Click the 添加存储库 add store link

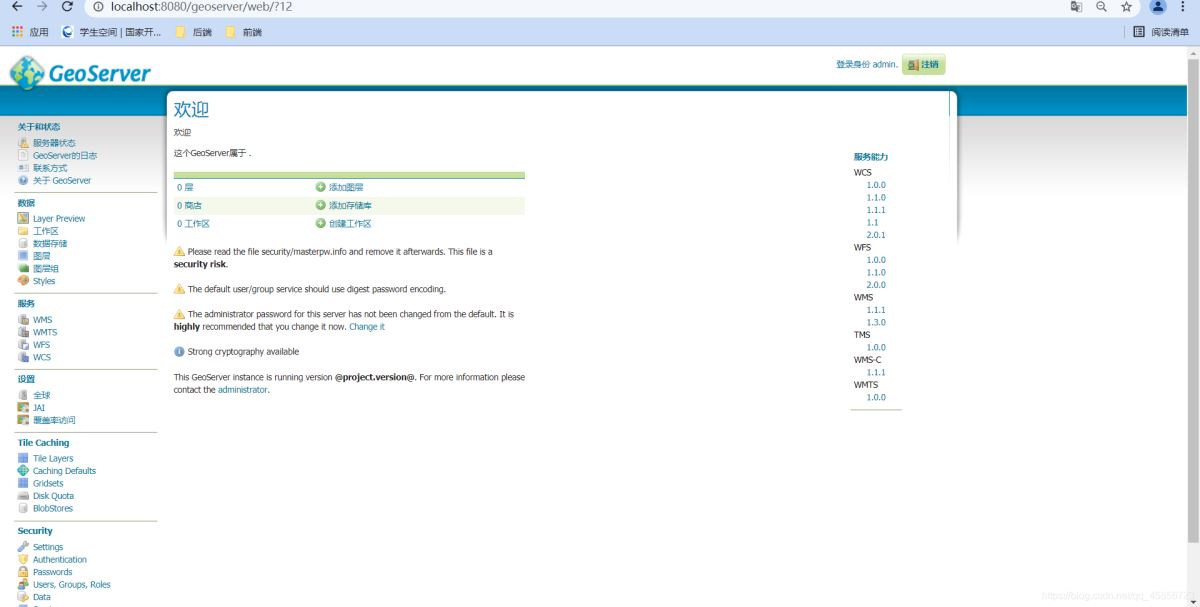click(351, 205)
